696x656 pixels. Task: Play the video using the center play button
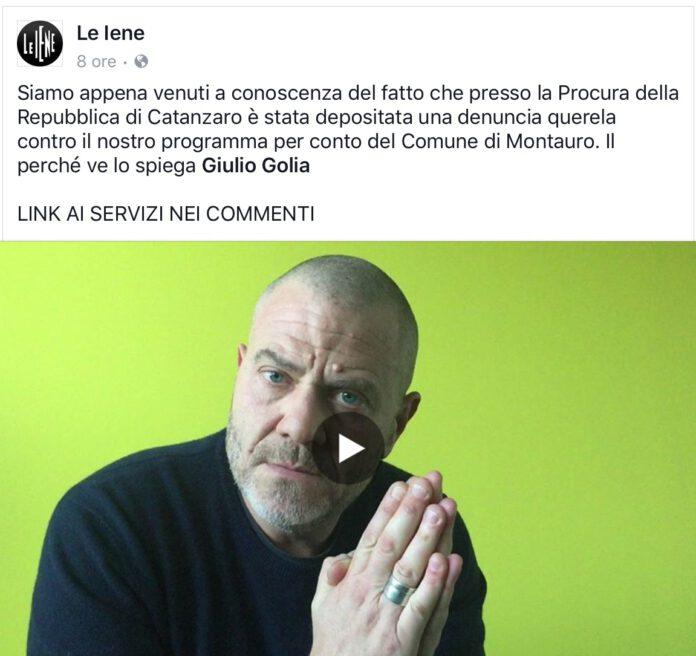(x=348, y=448)
